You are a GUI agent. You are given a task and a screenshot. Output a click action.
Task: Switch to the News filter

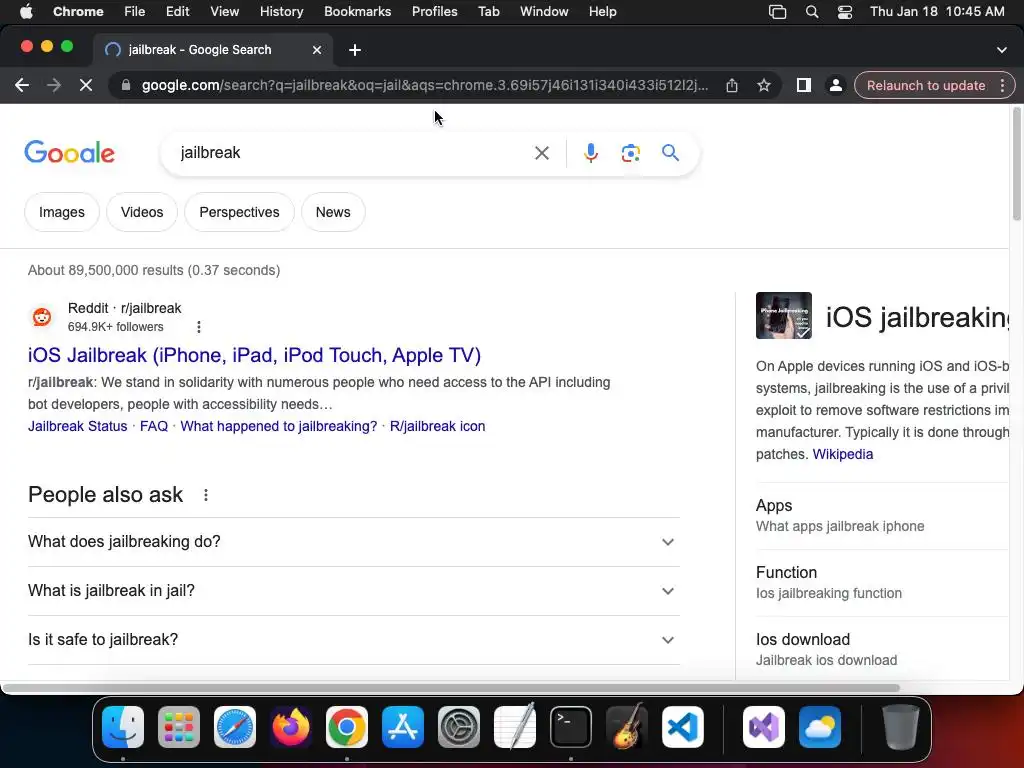click(333, 212)
